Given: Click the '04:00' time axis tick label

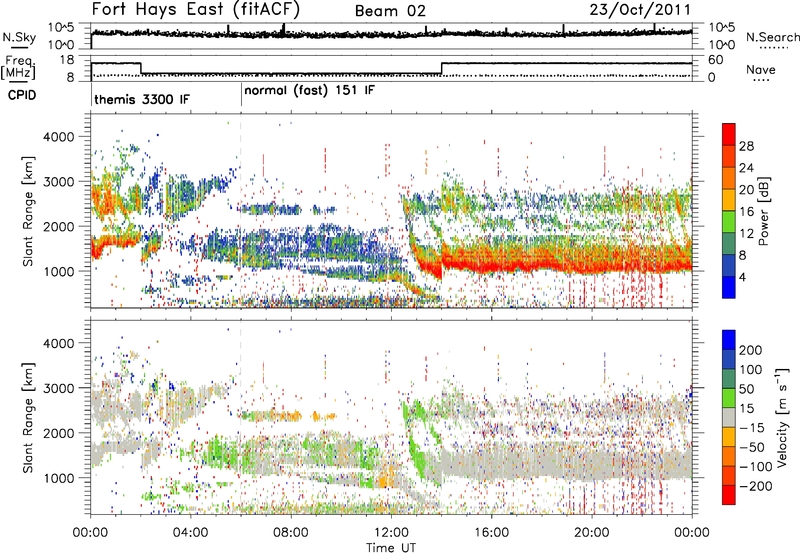Looking at the screenshot, I should tap(191, 533).
